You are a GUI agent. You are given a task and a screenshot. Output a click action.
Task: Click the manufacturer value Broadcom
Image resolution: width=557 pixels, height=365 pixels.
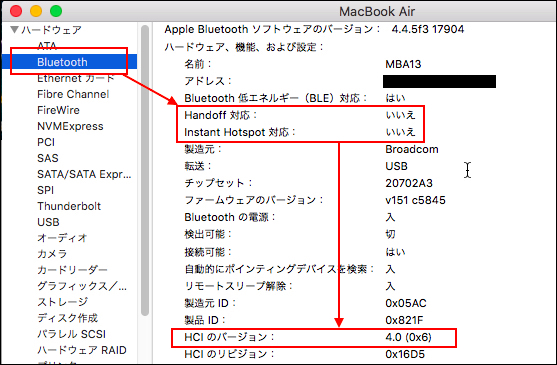click(412, 149)
